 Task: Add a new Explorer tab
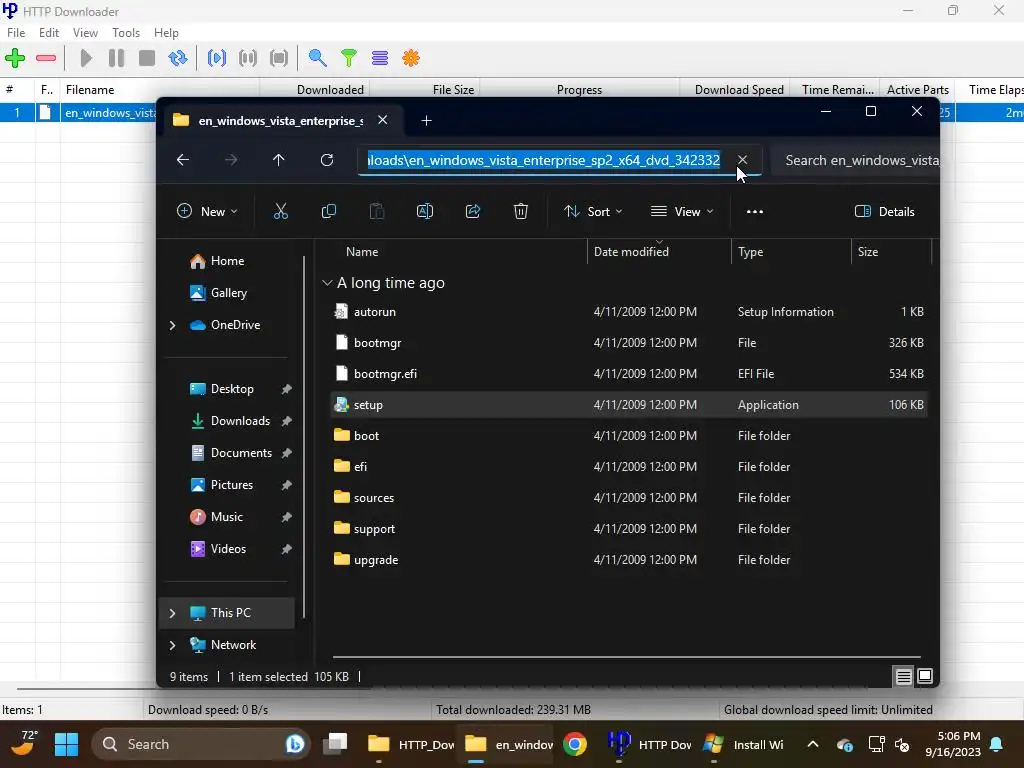pyautogui.click(x=426, y=120)
